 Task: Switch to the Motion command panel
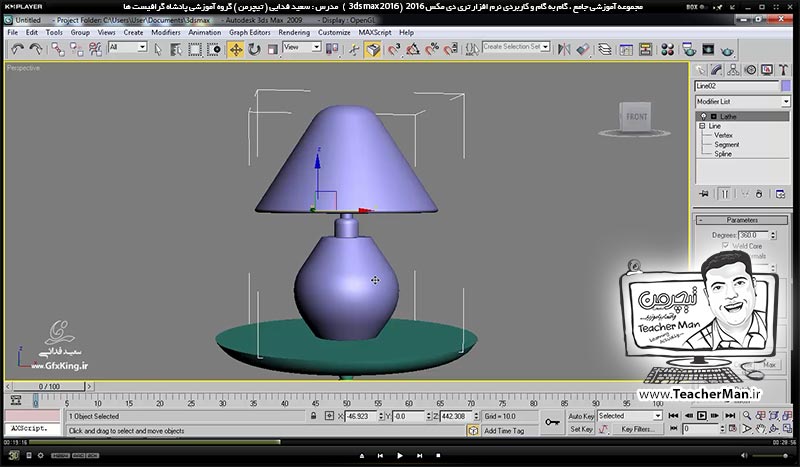click(x=750, y=70)
